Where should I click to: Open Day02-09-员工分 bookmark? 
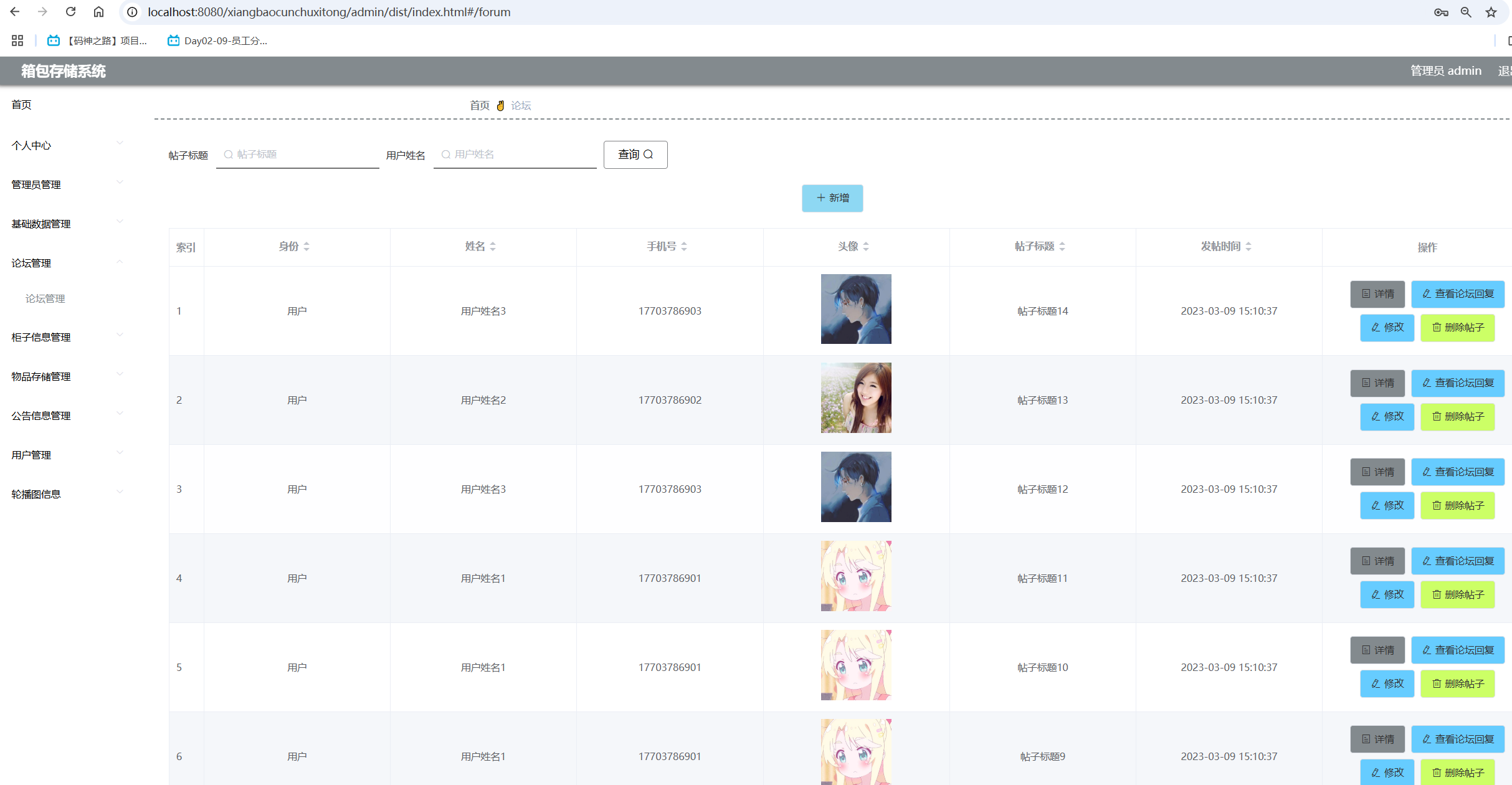point(217,40)
